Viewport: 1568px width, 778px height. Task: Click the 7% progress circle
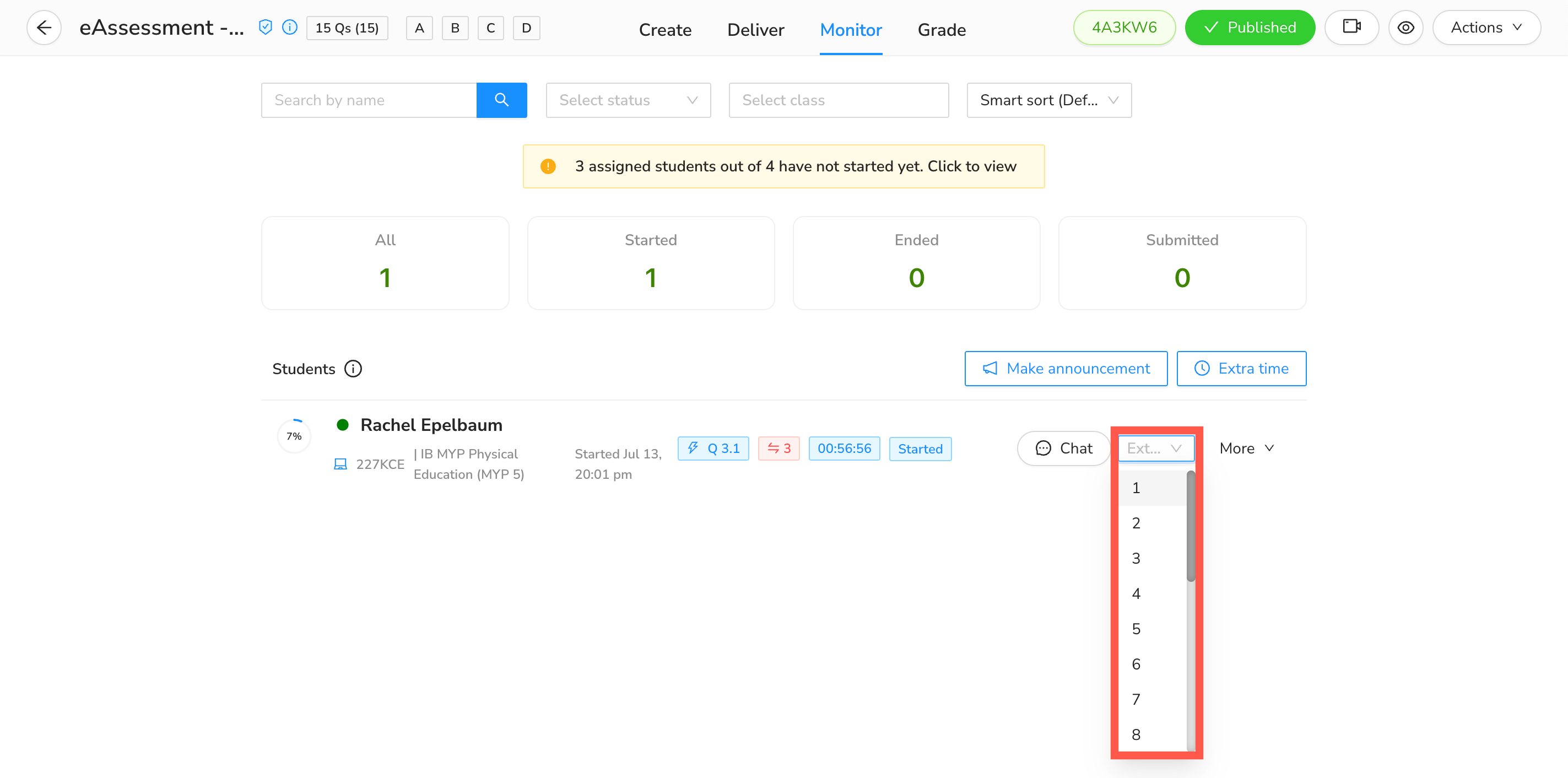[x=294, y=436]
